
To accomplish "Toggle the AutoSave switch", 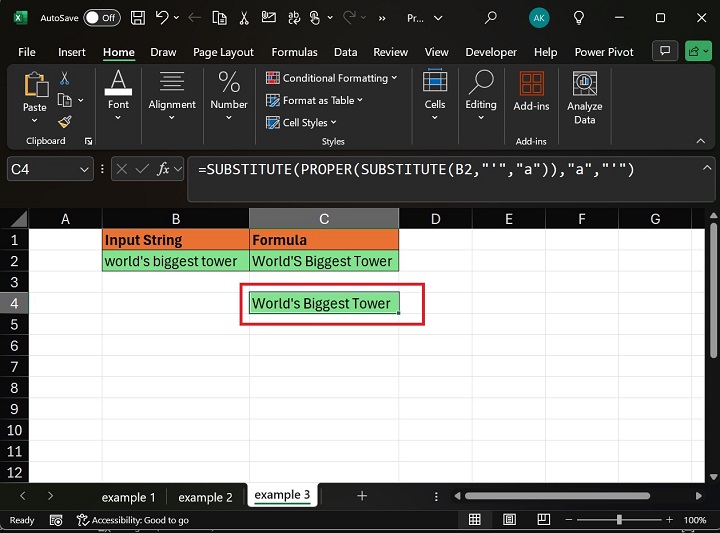I will tap(101, 18).
